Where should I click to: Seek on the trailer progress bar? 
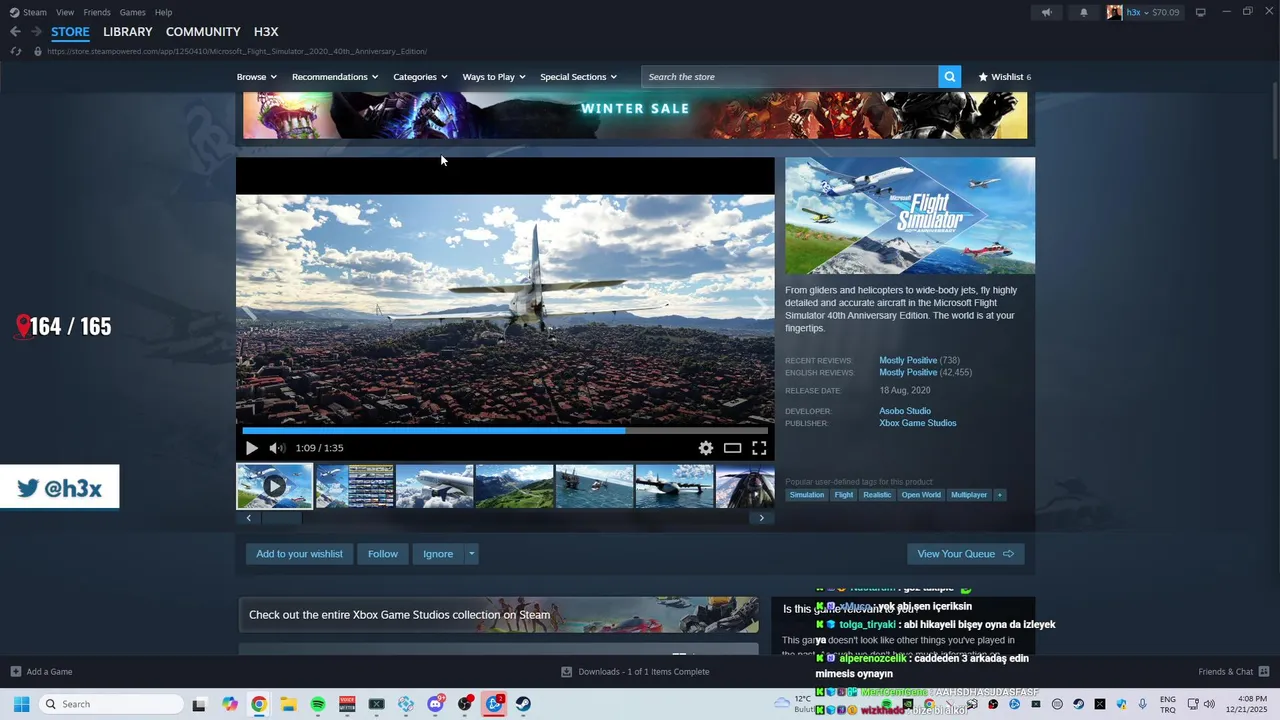click(505, 431)
